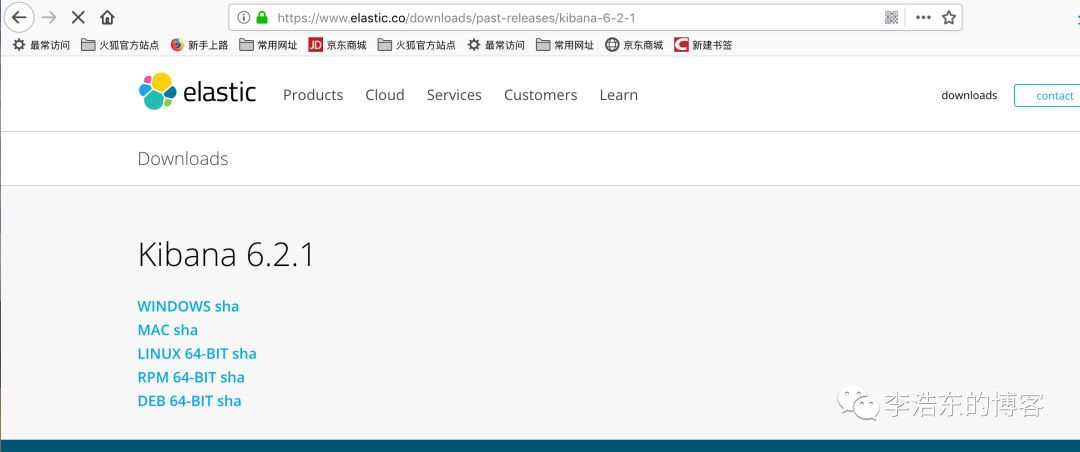The width and height of the screenshot is (1080, 452).
Task: Open the 京东商城 bookmark with the JD icon
Action: (338, 45)
